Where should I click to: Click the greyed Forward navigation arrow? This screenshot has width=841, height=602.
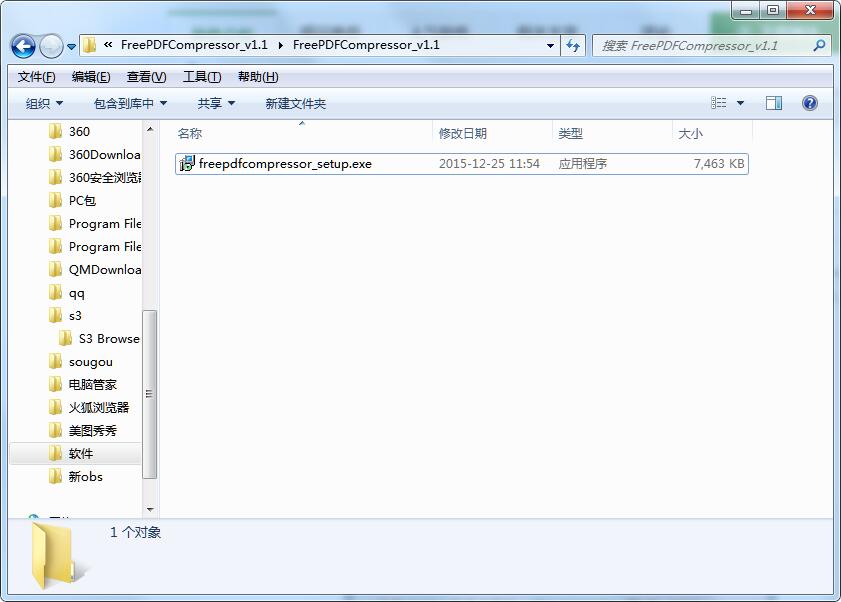tap(51, 46)
